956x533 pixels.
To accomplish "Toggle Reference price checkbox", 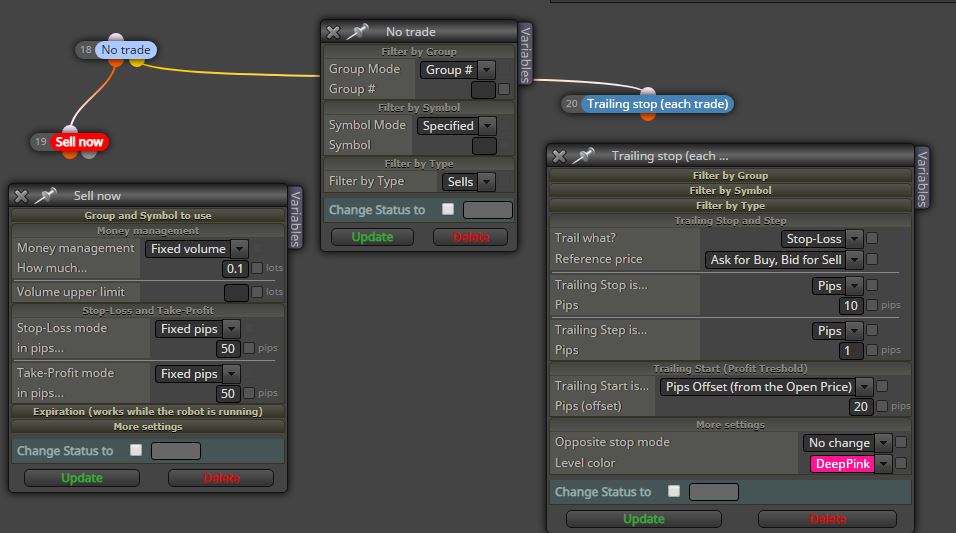I will point(872,259).
